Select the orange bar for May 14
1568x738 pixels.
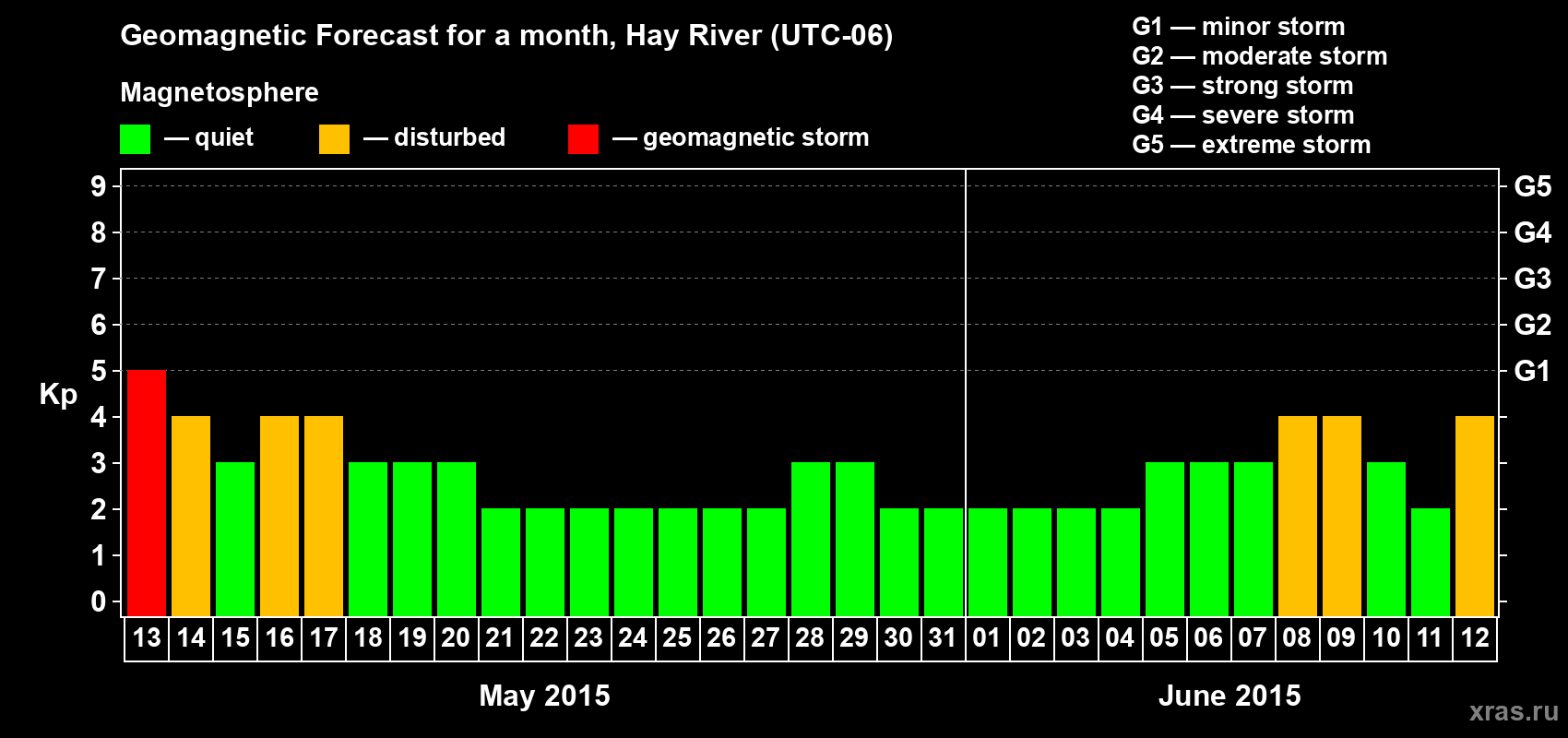191,516
